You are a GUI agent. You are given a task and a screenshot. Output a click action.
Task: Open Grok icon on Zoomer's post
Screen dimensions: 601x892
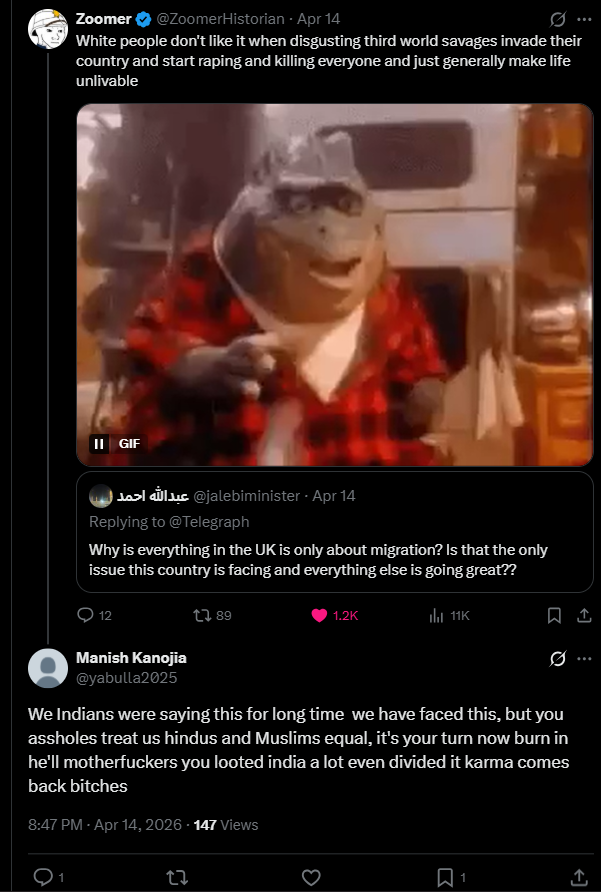[x=557, y=19]
